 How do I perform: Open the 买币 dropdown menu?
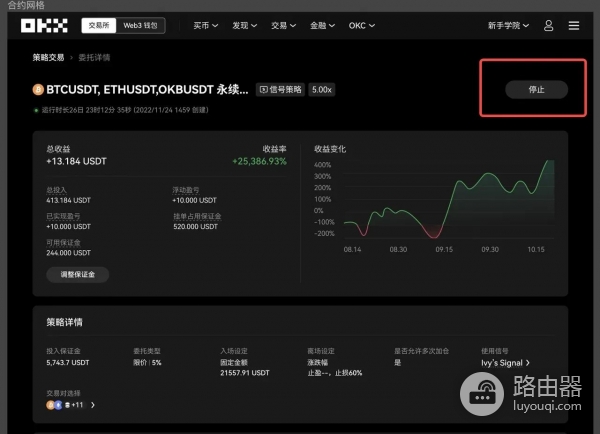(x=205, y=26)
